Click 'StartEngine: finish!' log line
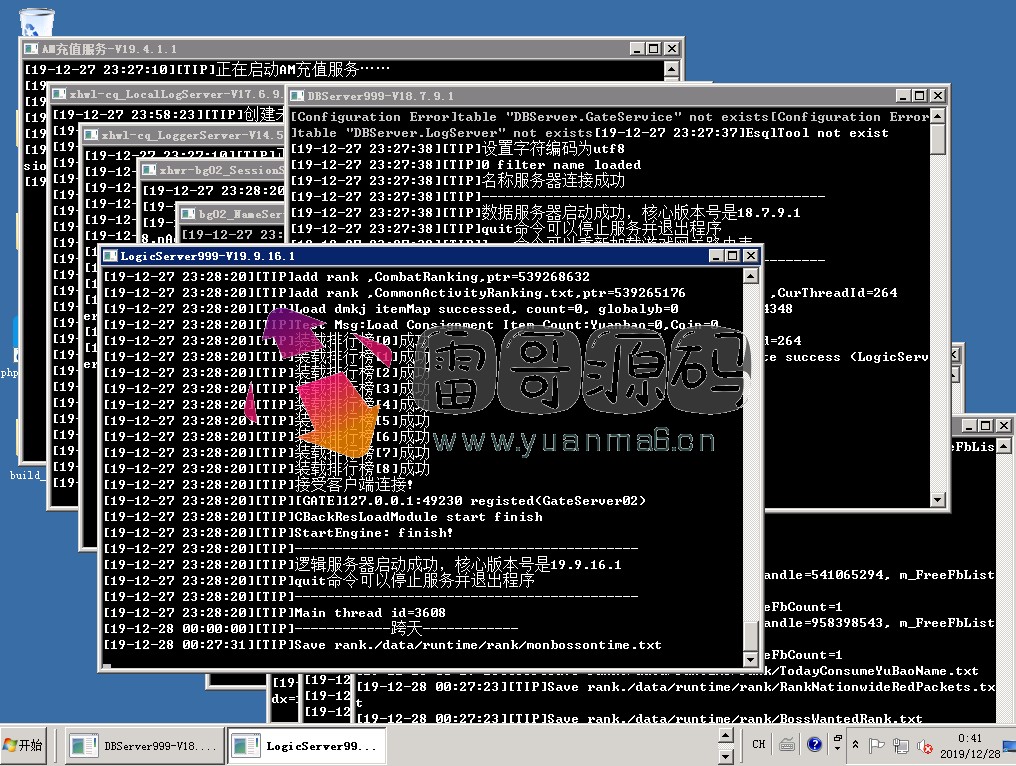Viewport: 1016px width, 766px height. (279, 533)
